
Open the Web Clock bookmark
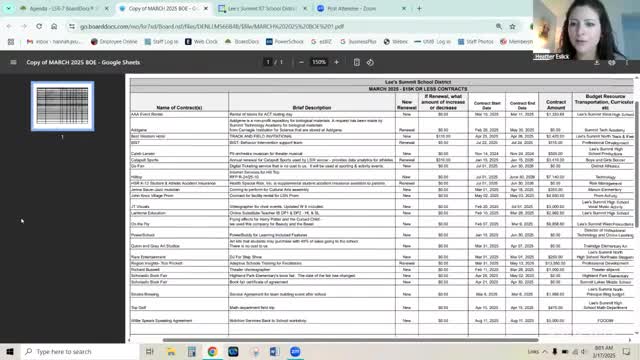click(x=201, y=42)
